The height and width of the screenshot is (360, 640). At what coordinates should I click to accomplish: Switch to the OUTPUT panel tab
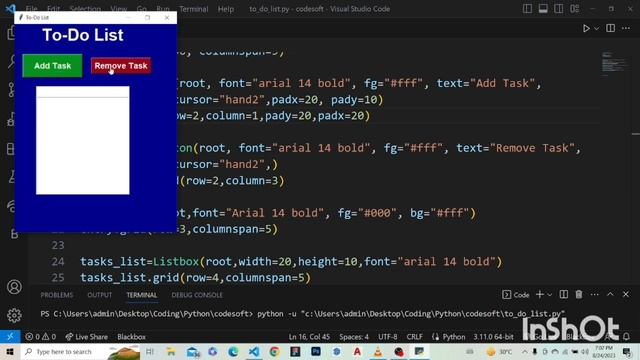pos(99,295)
